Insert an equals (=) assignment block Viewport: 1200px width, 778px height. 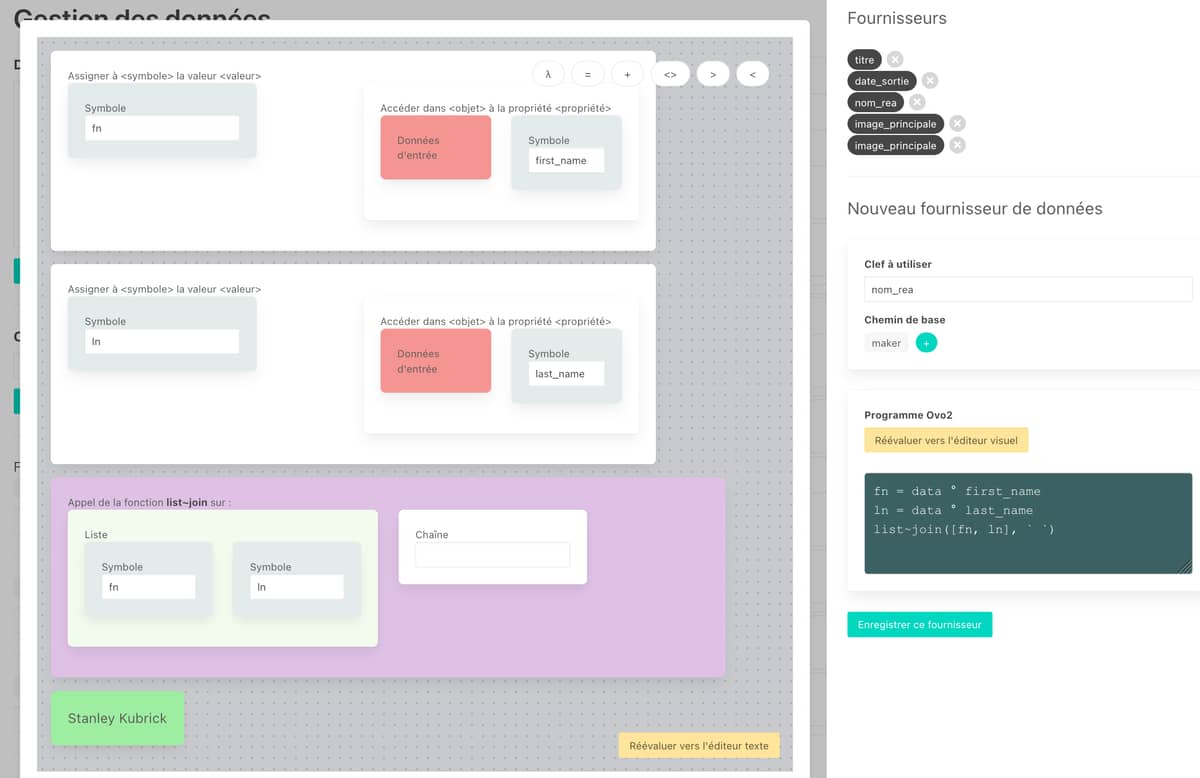(587, 75)
